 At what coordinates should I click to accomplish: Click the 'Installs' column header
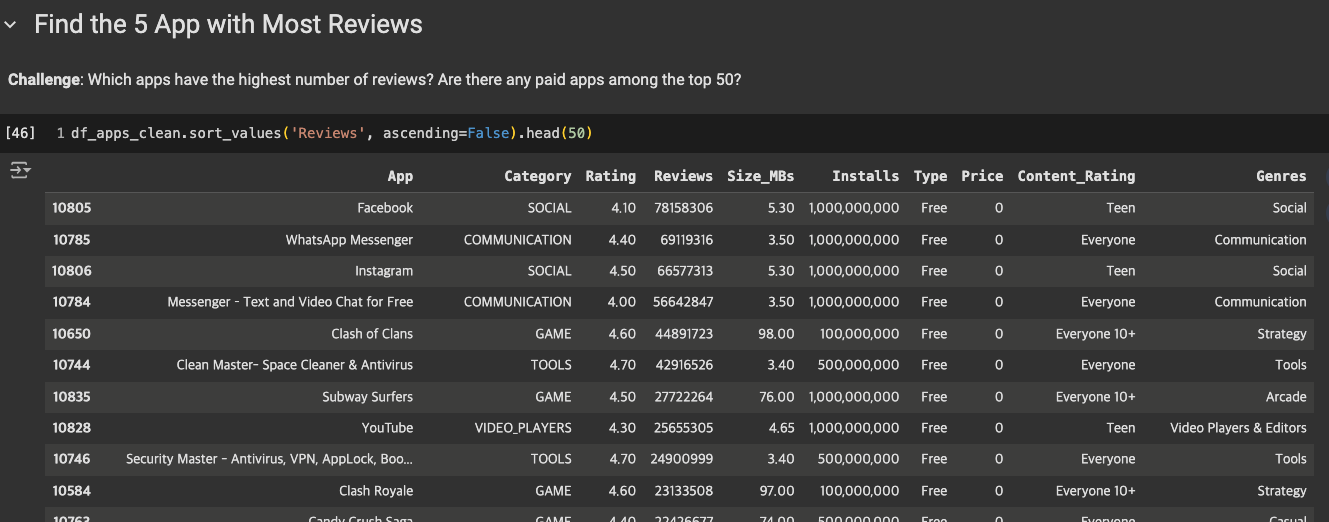(x=866, y=176)
